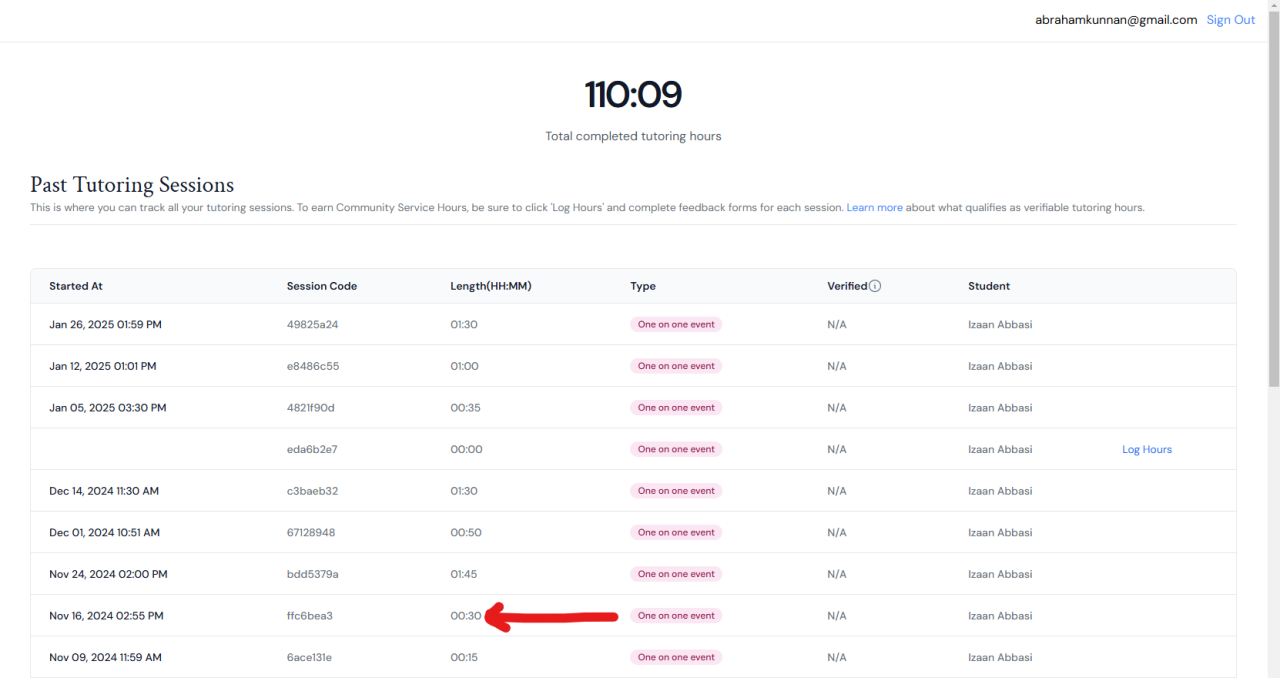The width and height of the screenshot is (1280, 678).
Task: Click the Student column header
Action: (989, 286)
